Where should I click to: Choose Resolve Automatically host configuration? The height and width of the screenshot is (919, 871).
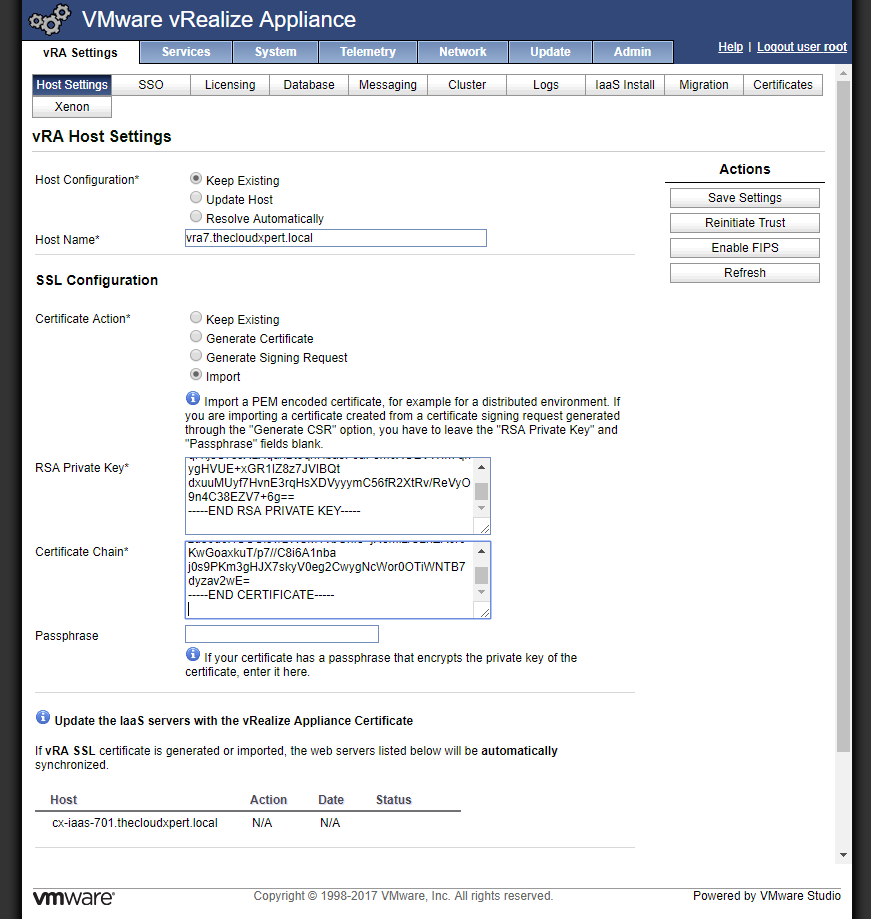(x=196, y=218)
